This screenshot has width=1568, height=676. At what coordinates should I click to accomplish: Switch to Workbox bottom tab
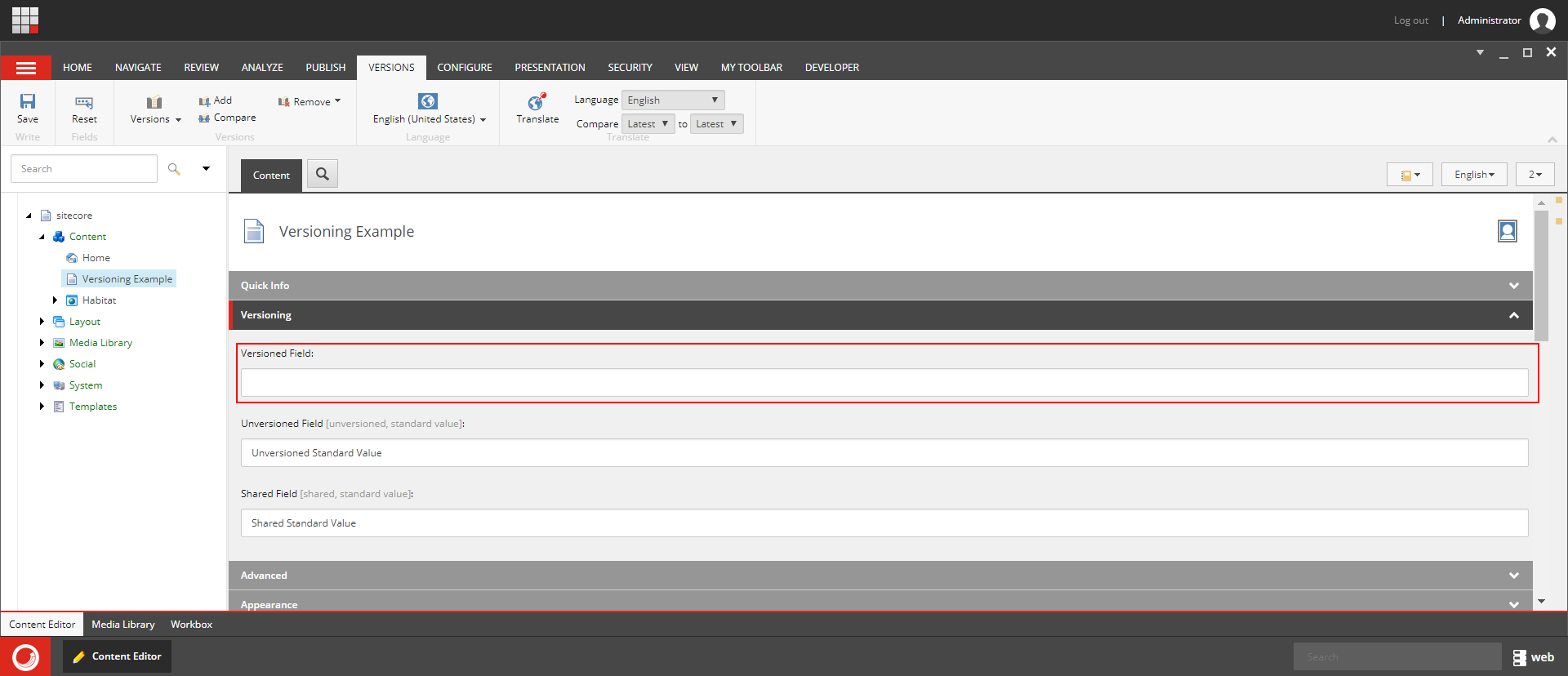(x=191, y=625)
